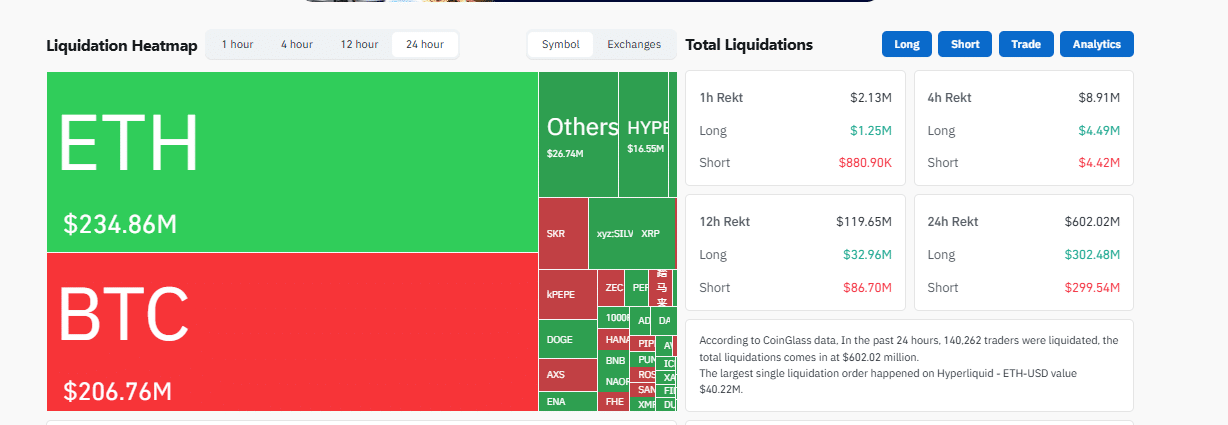Click the green ENA tile
The image size is (1228, 425).
click(x=567, y=401)
